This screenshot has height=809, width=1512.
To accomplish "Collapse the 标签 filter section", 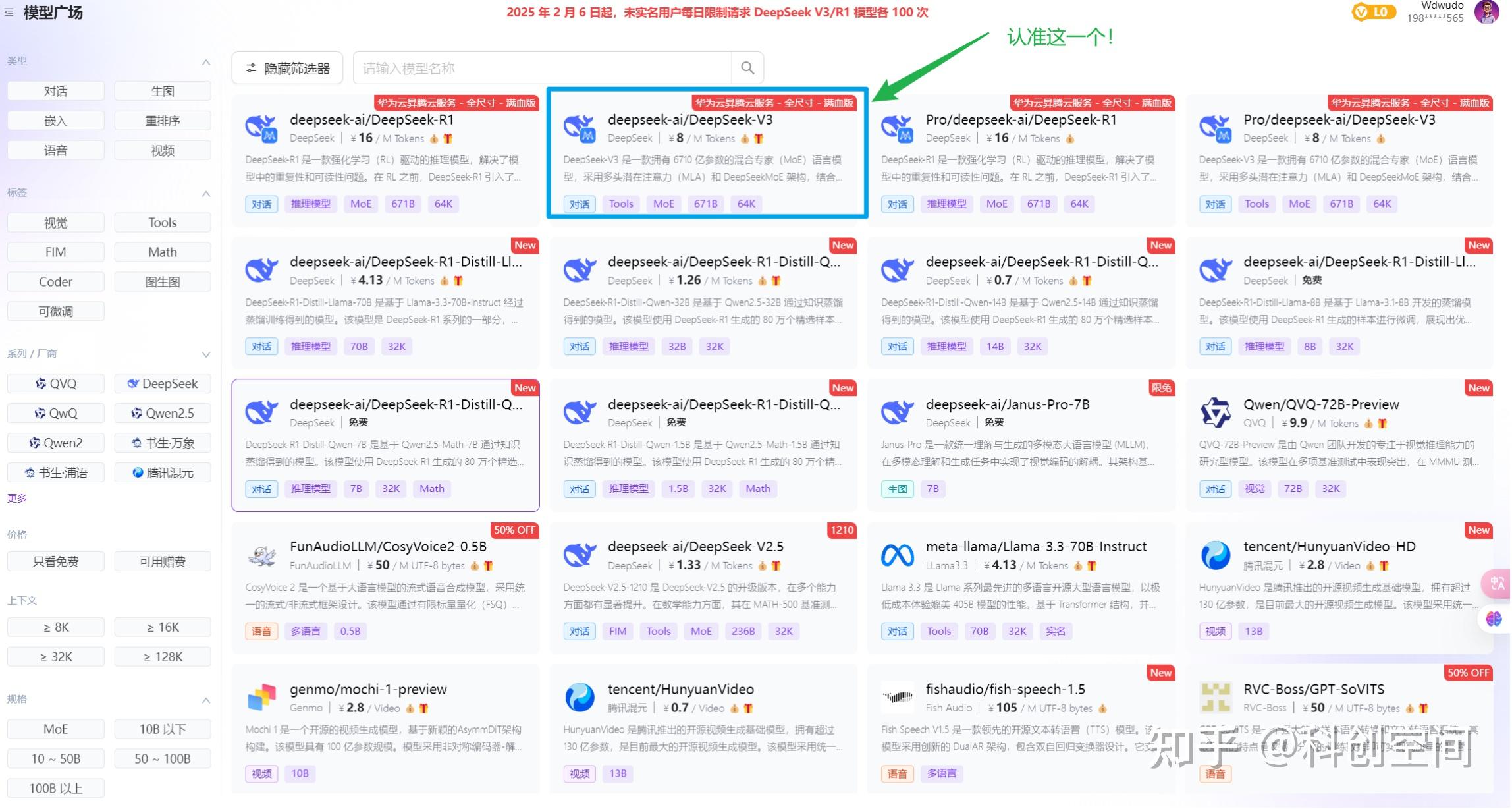I will click(205, 194).
